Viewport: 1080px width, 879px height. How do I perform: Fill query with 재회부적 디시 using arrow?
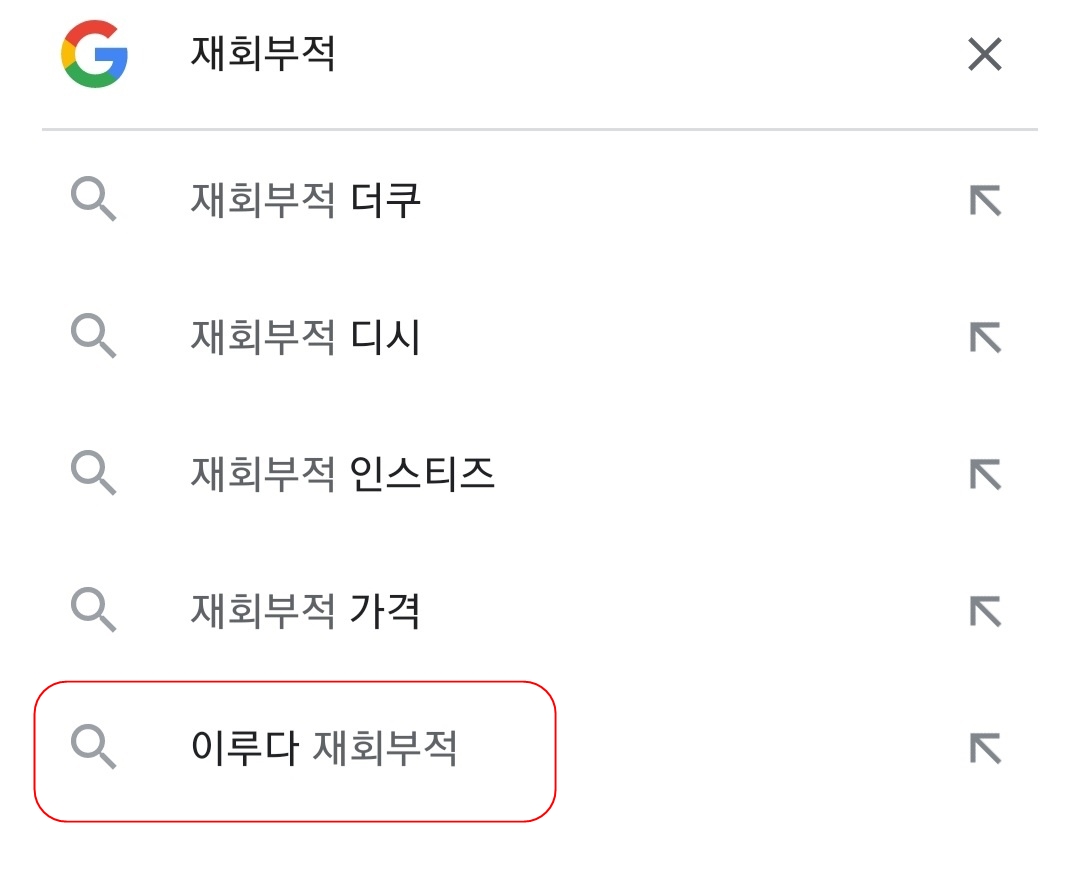point(985,338)
